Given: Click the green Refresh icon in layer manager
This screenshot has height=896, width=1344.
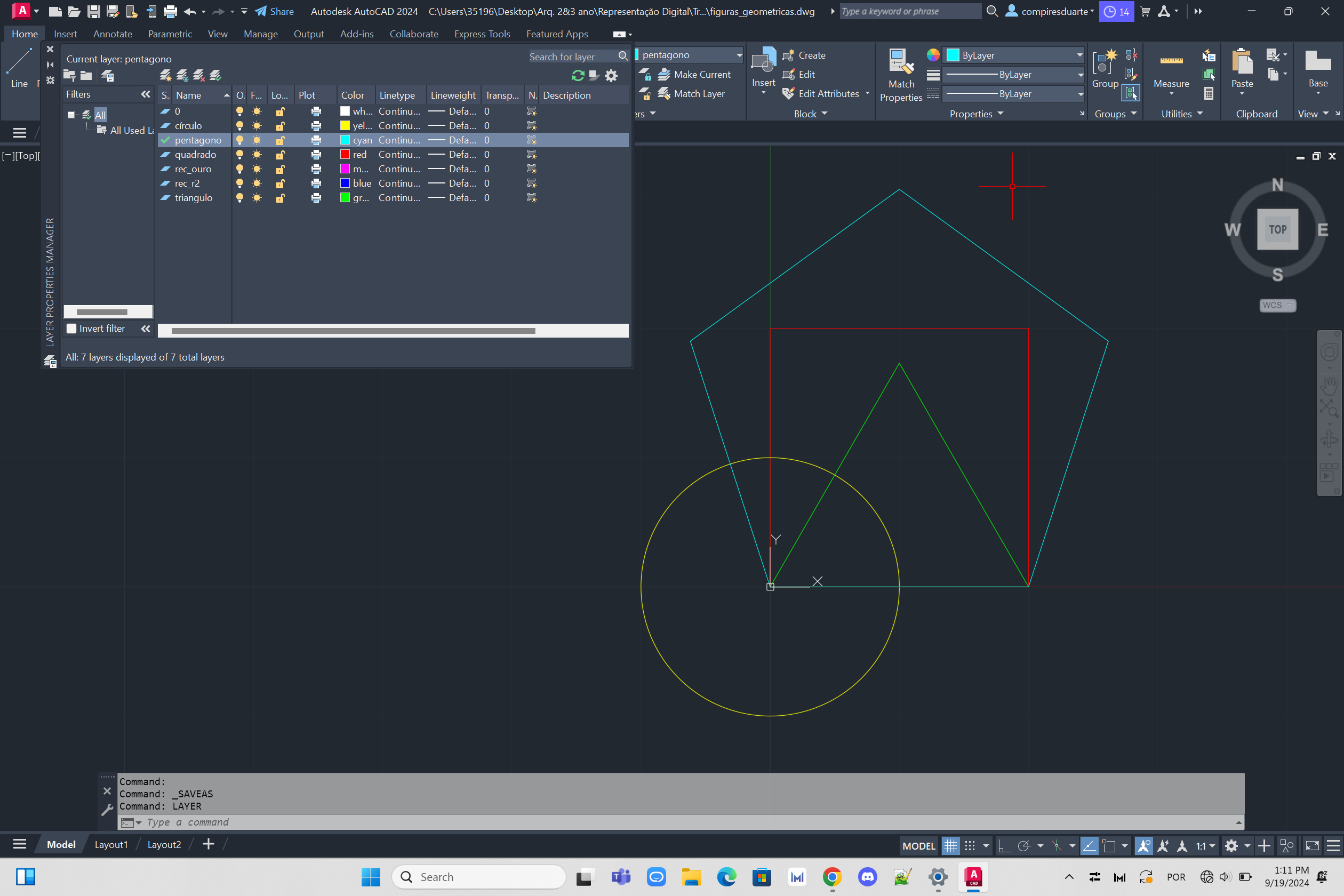Looking at the screenshot, I should click(x=578, y=75).
